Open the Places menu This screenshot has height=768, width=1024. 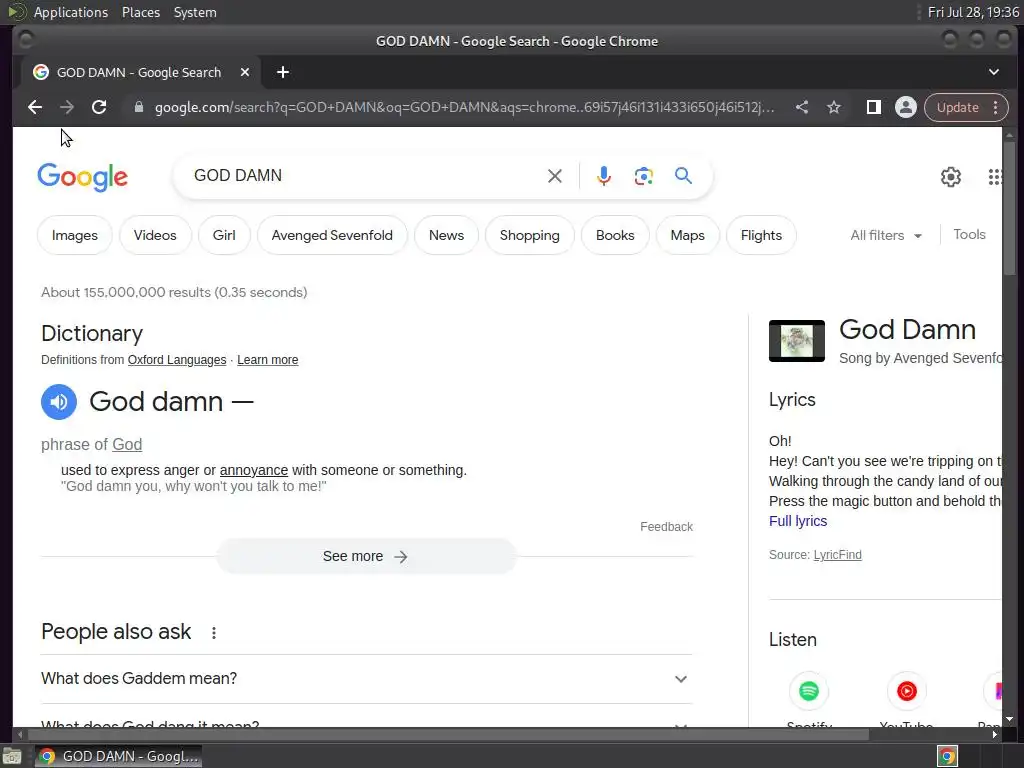(x=141, y=12)
